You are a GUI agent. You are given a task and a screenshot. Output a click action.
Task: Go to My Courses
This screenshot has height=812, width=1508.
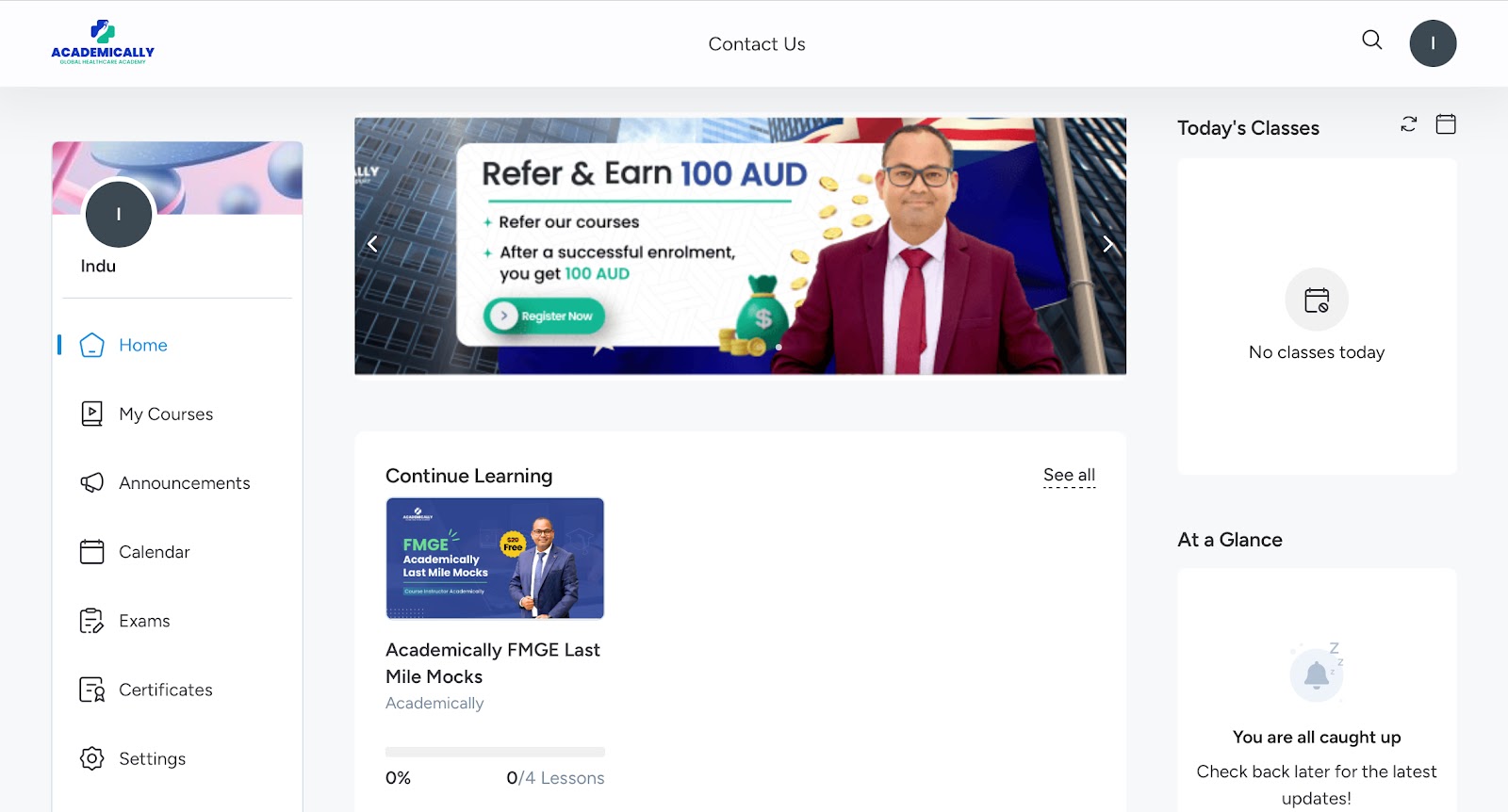tap(166, 414)
